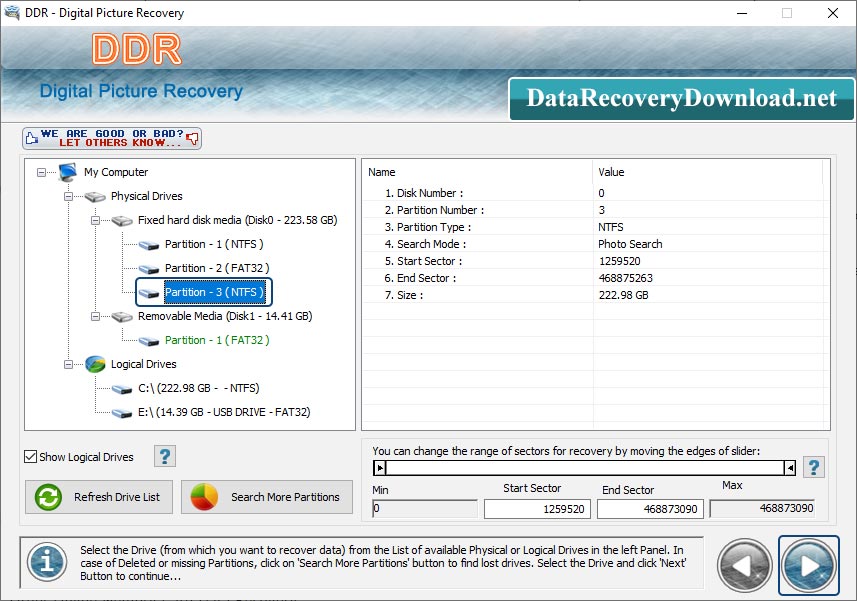The width and height of the screenshot is (857, 601).
Task: Click the Removable Media drive icon
Action: 122,317
